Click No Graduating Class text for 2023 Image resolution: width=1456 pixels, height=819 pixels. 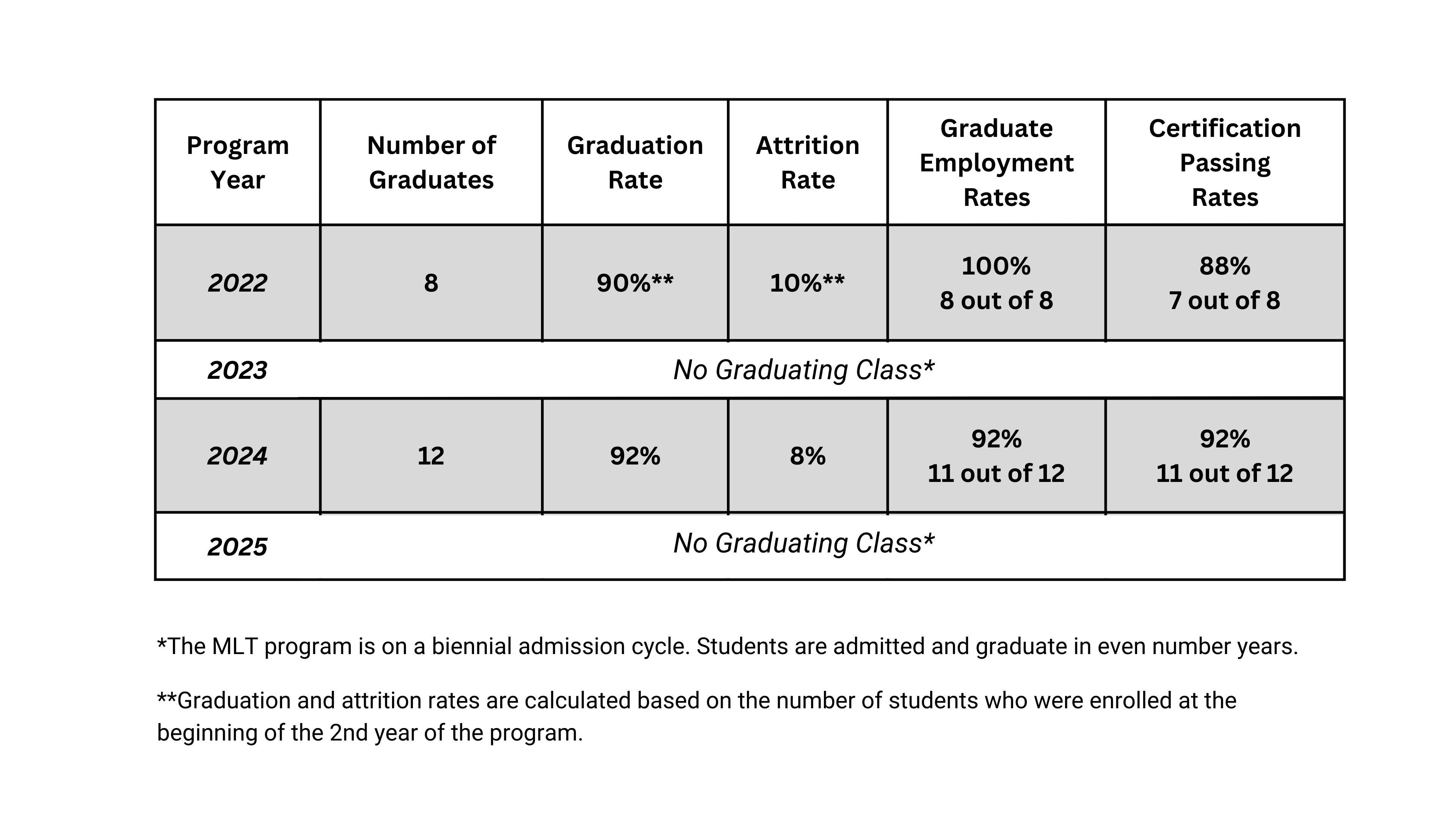click(804, 370)
